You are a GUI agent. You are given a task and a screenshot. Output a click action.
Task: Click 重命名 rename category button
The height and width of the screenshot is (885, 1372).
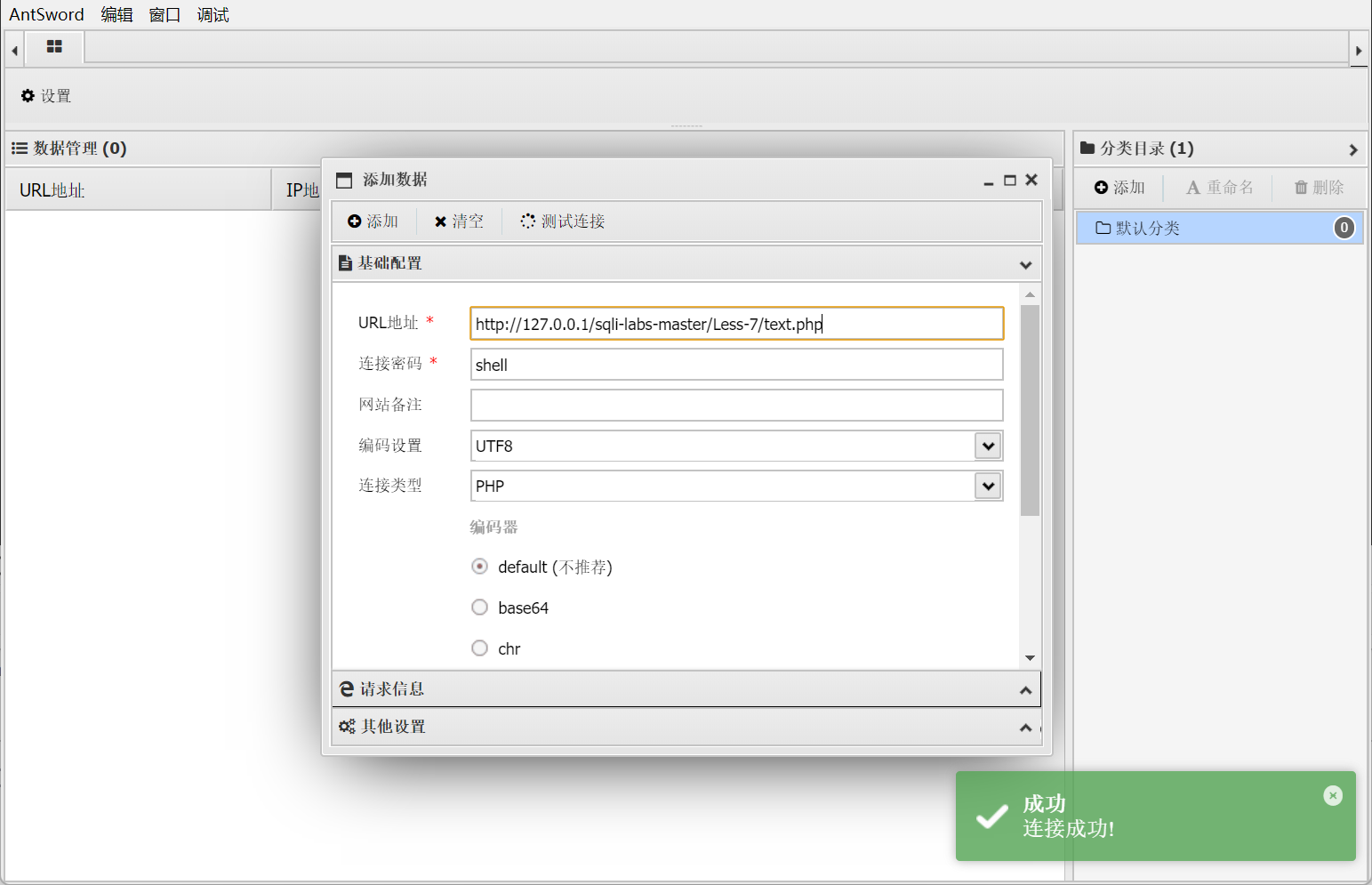[x=1219, y=188]
